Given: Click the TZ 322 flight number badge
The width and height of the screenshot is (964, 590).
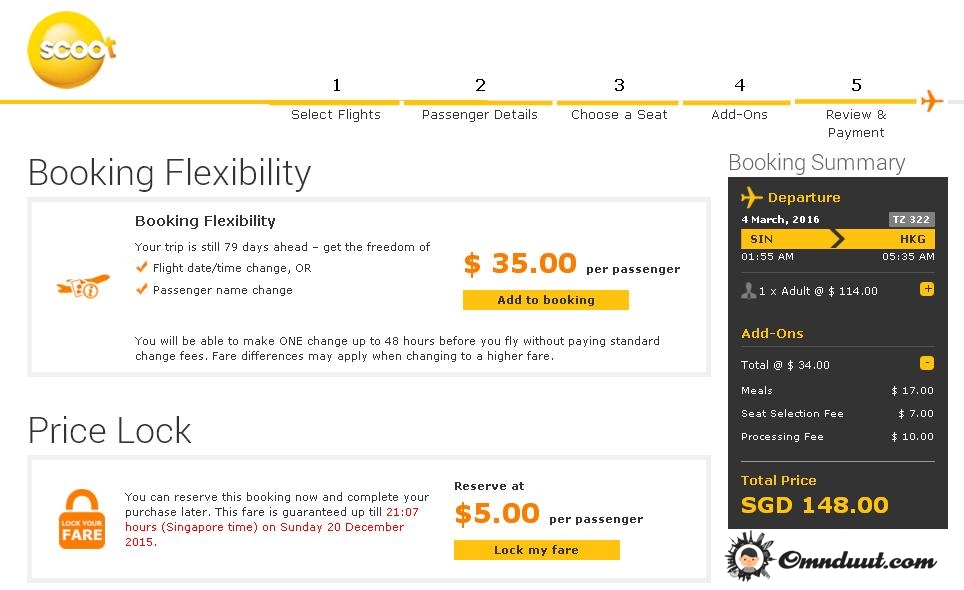Looking at the screenshot, I should click(910, 219).
